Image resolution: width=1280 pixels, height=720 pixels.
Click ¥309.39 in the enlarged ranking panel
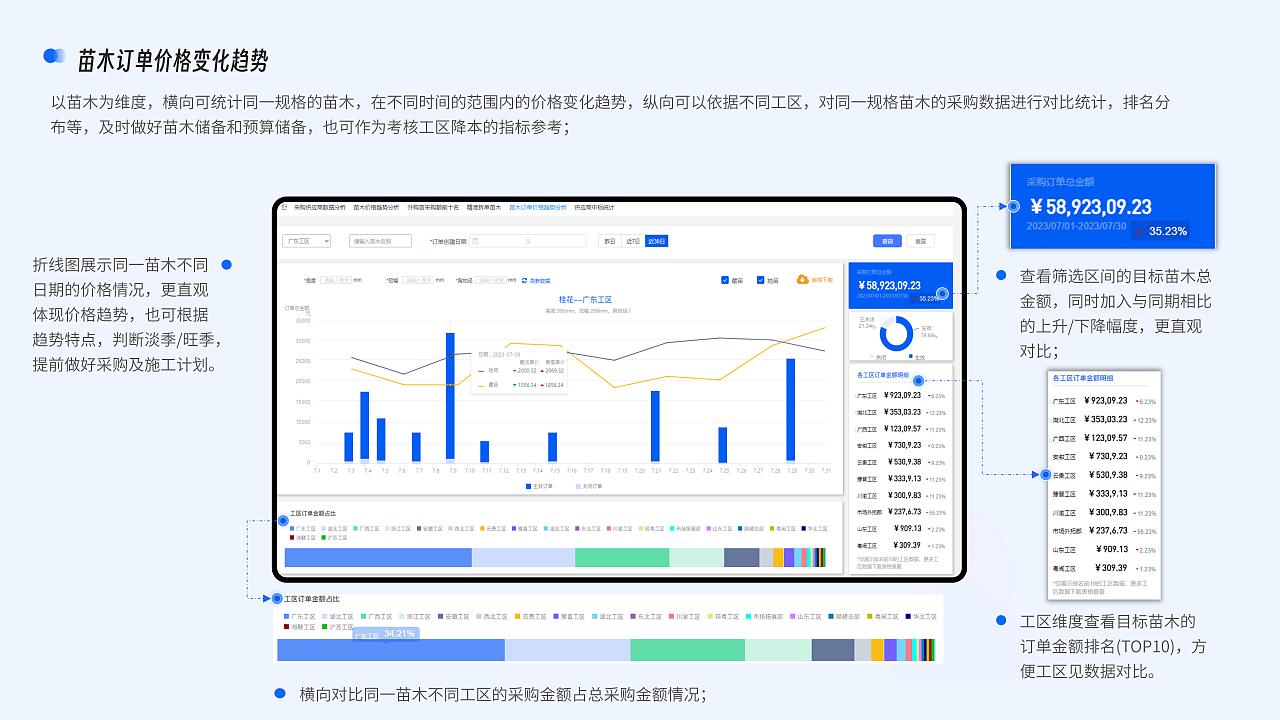(1113, 568)
